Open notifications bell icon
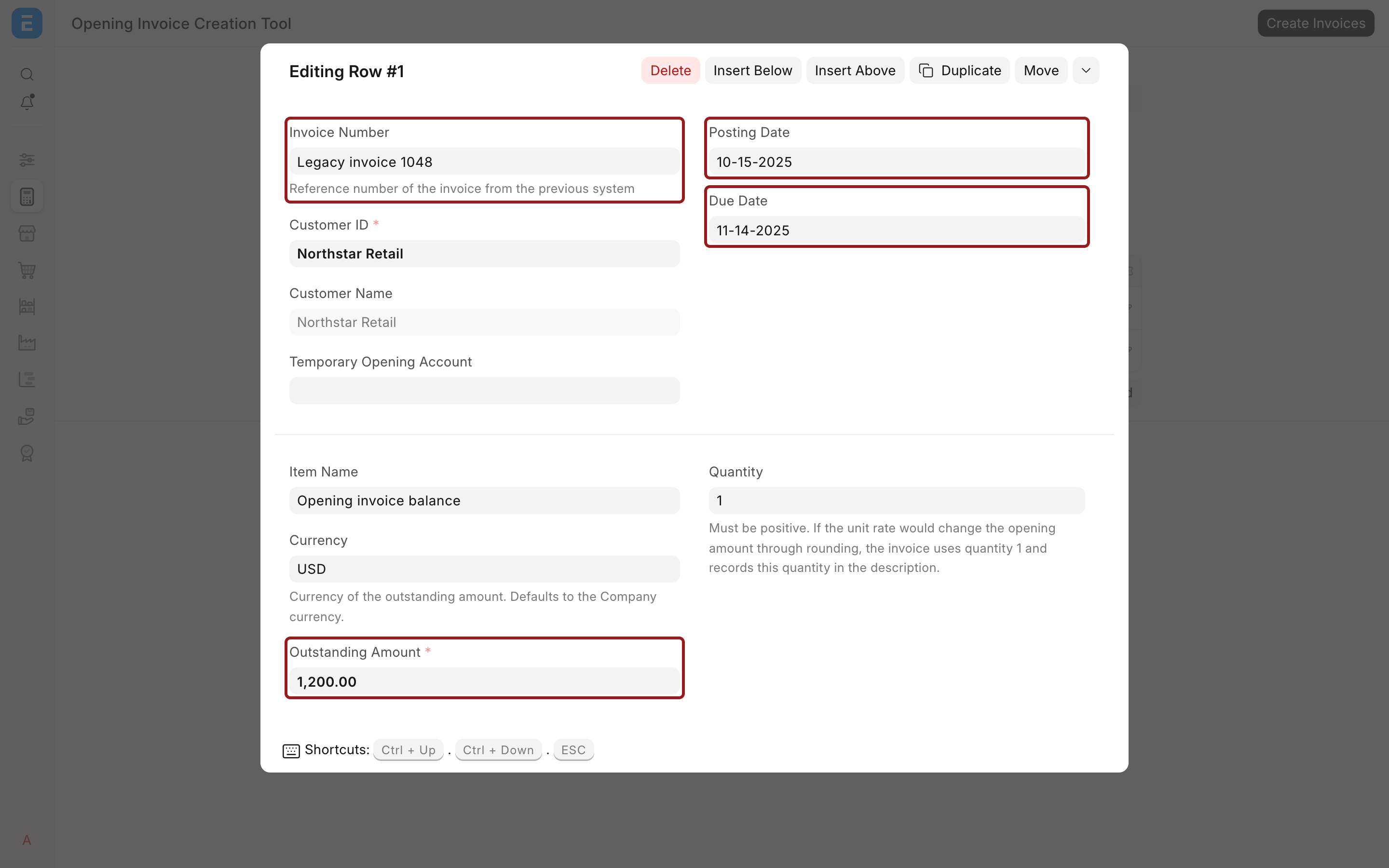This screenshot has width=1389, height=868. [x=27, y=102]
